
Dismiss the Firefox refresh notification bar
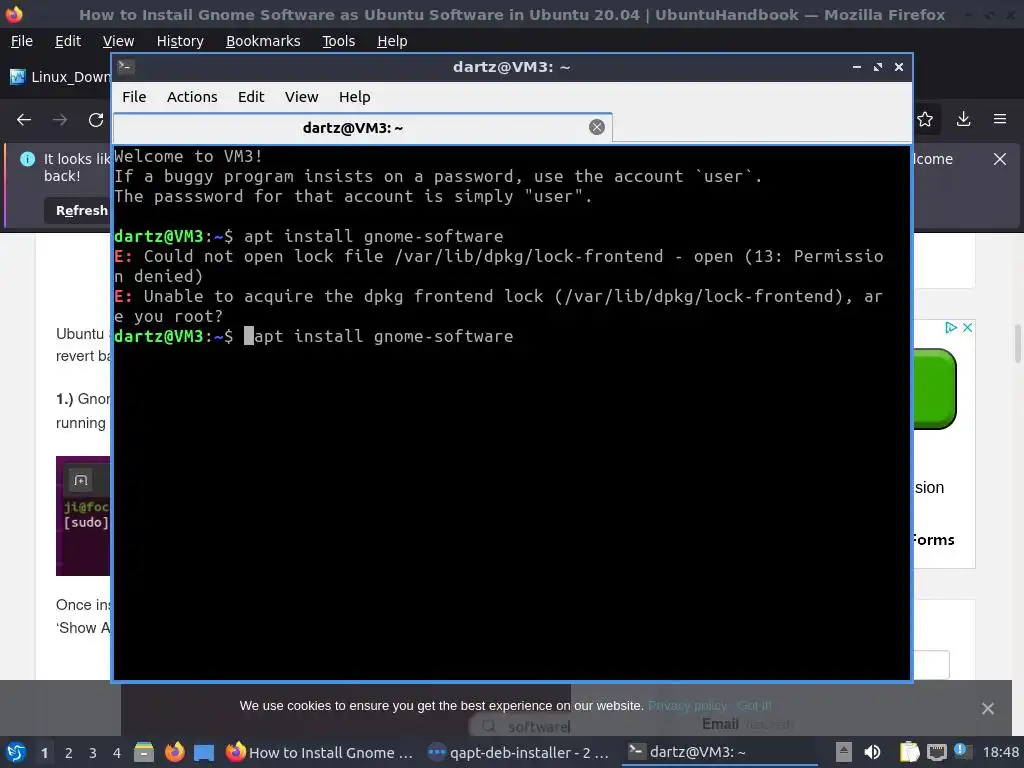(1000, 159)
